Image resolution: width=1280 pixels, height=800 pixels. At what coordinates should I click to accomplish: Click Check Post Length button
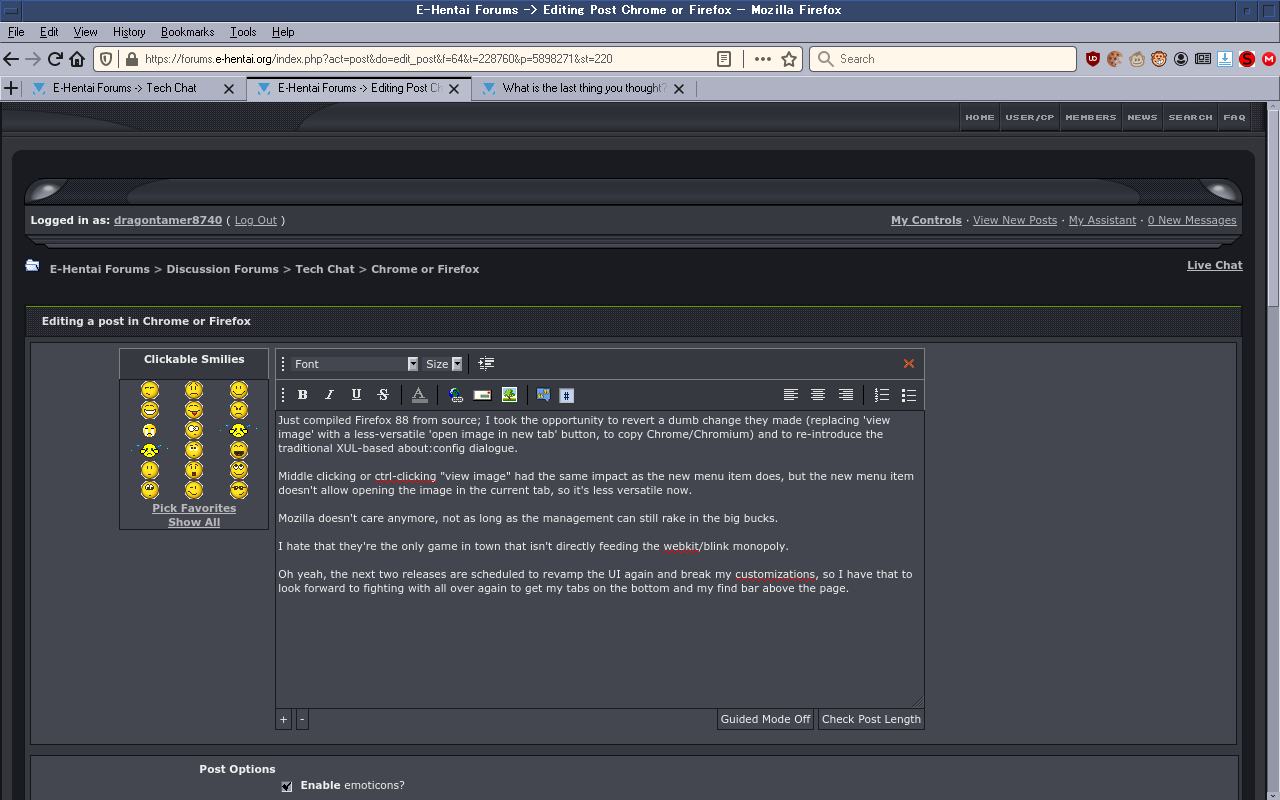pyautogui.click(x=871, y=719)
